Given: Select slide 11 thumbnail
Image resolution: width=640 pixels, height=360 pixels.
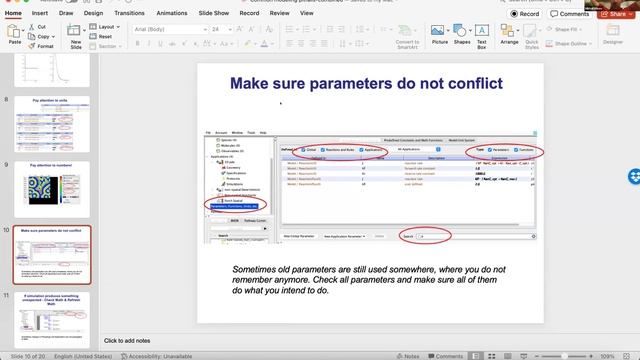Looking at the screenshot, I should coord(52,320).
